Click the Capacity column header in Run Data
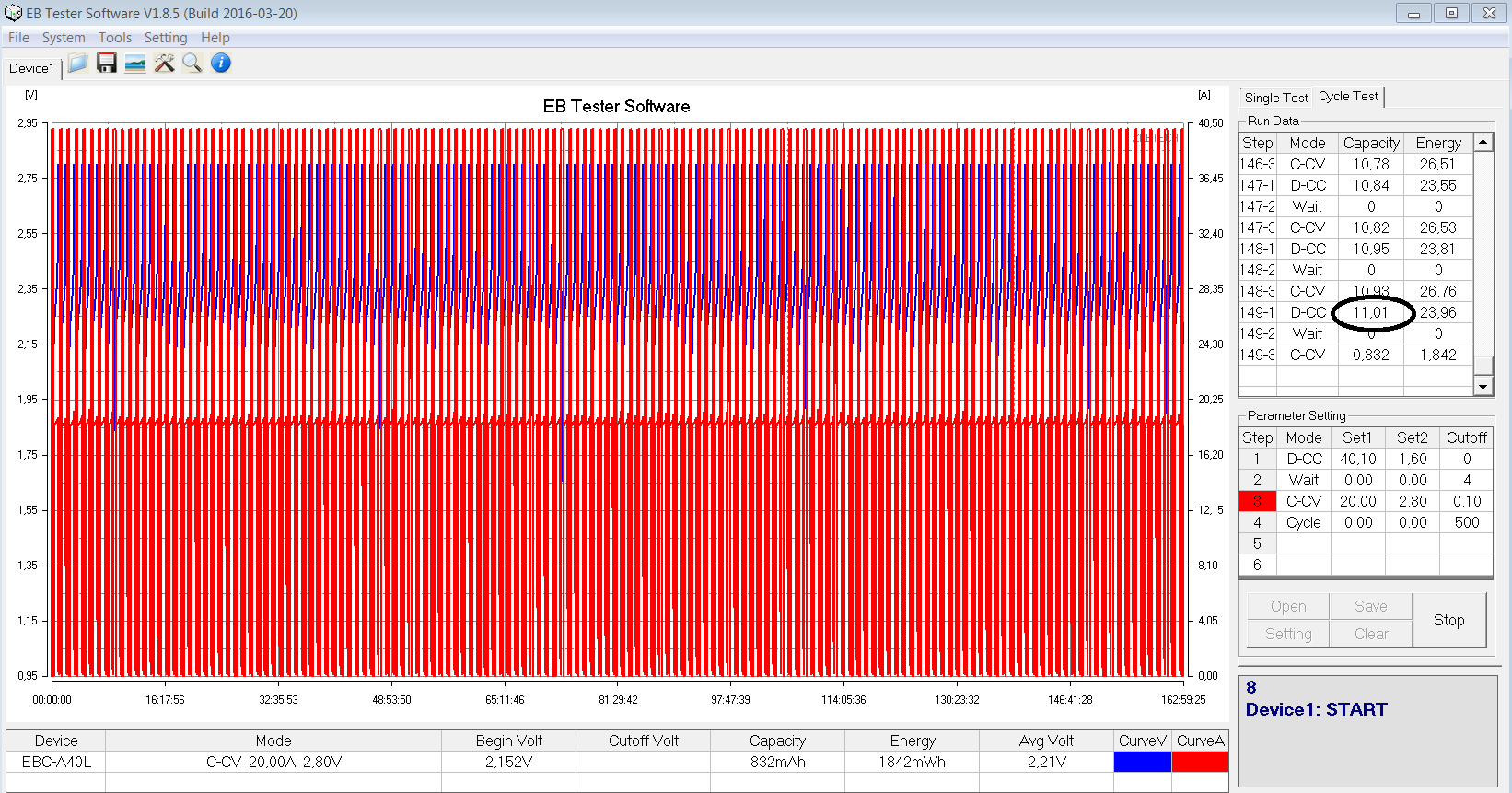This screenshot has width=1512, height=793. tap(1371, 143)
